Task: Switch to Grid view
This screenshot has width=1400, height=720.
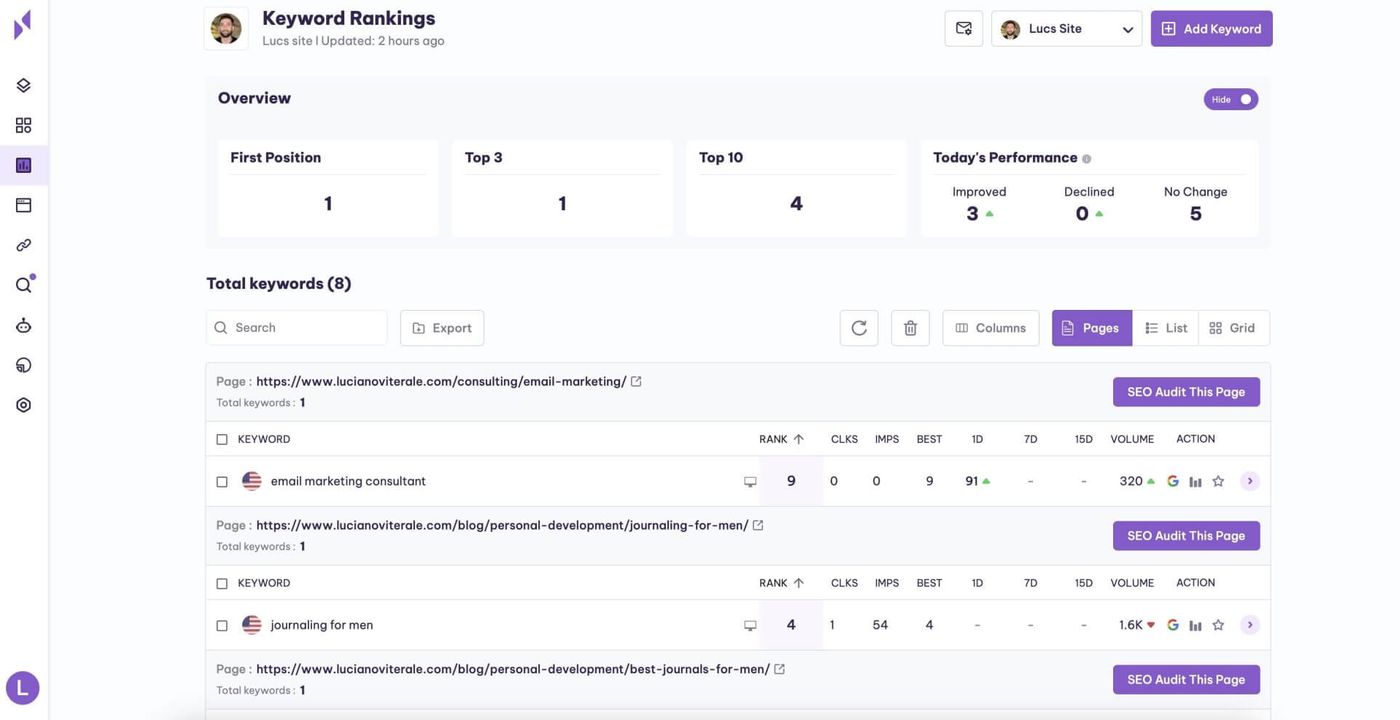Action: 1234,328
